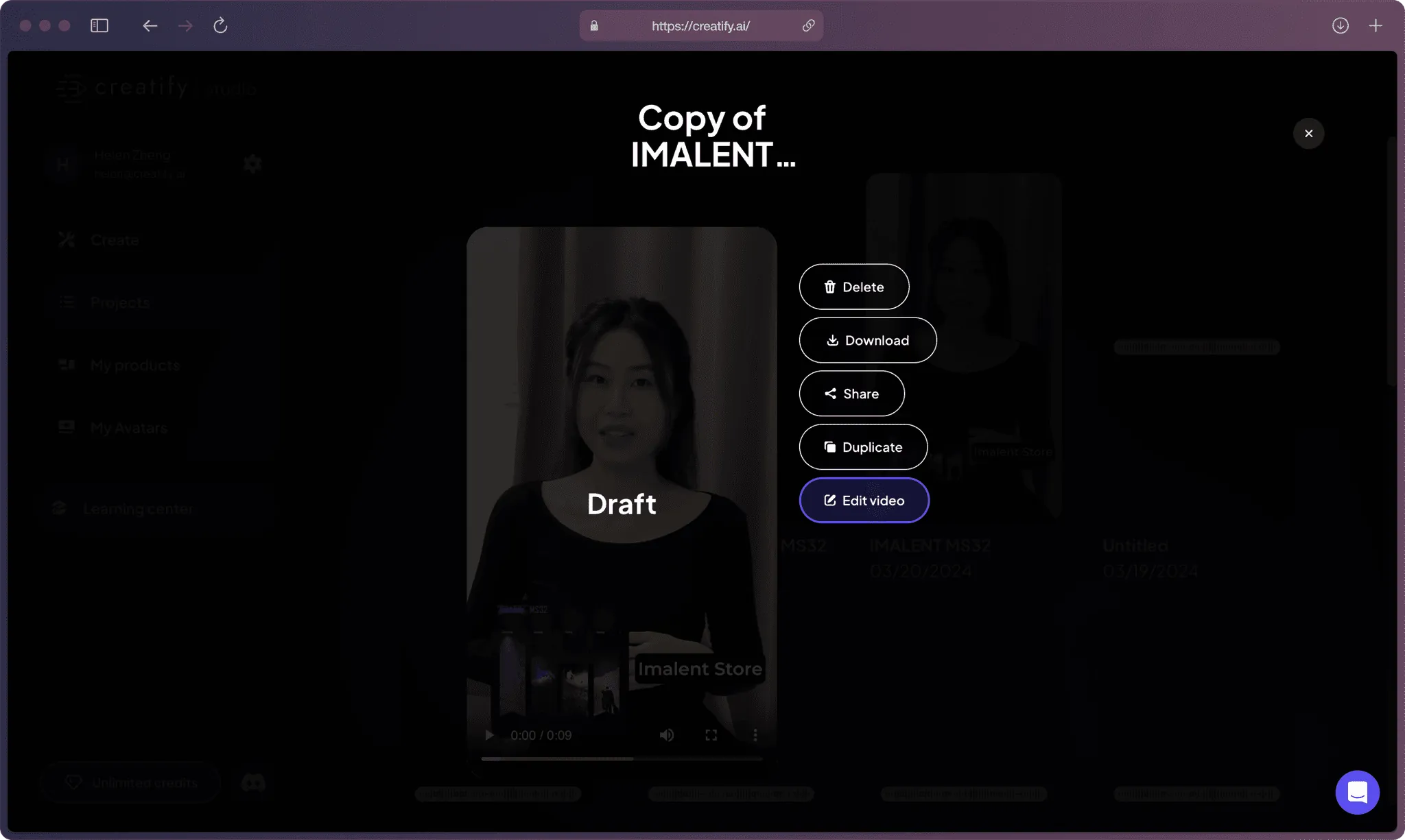Click the creatify.ai address bar
The image size is (1405, 840).
700,25
